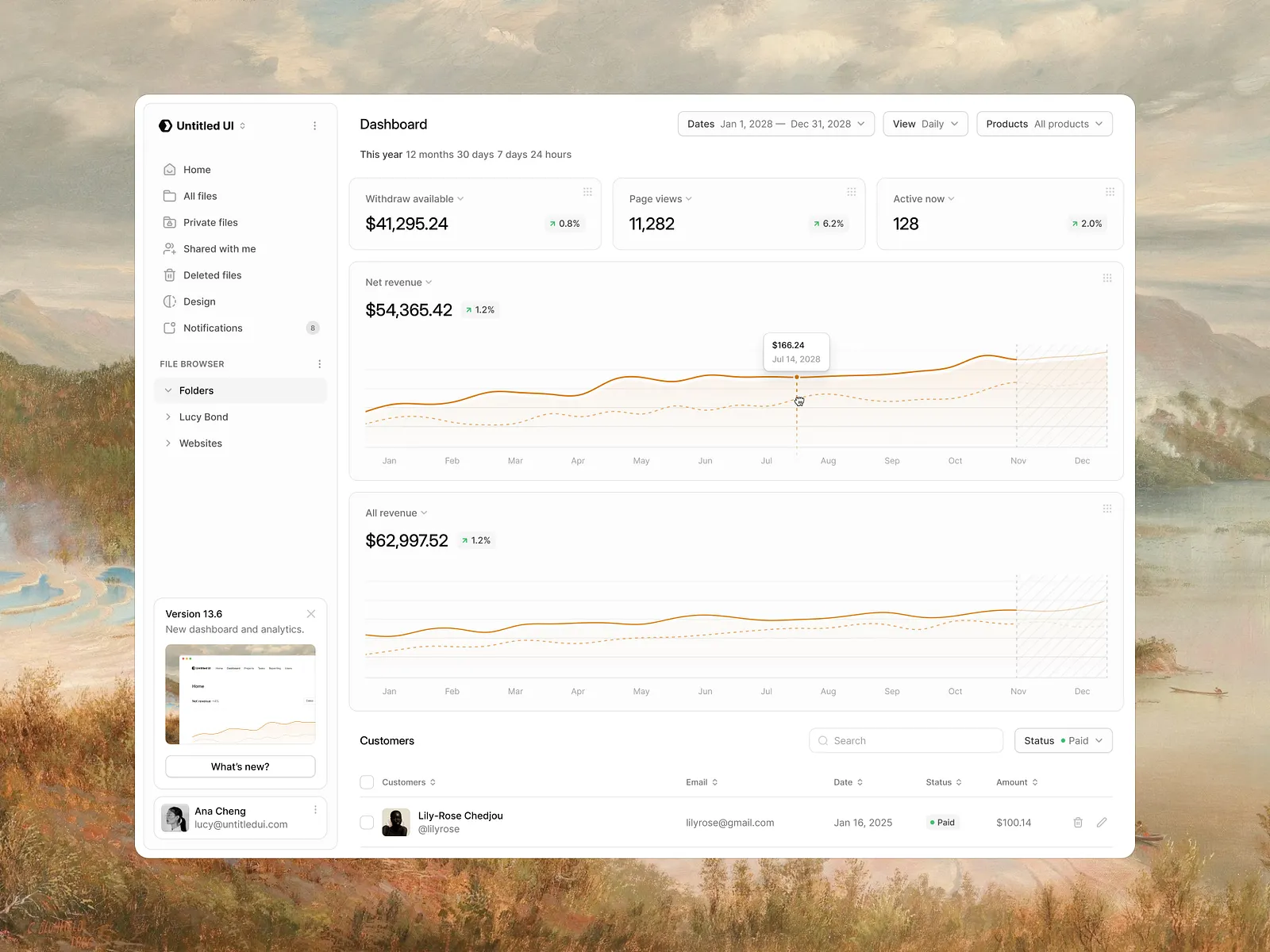Sort by the Email column
Screen dimensions: 1270x952
[x=702, y=782]
